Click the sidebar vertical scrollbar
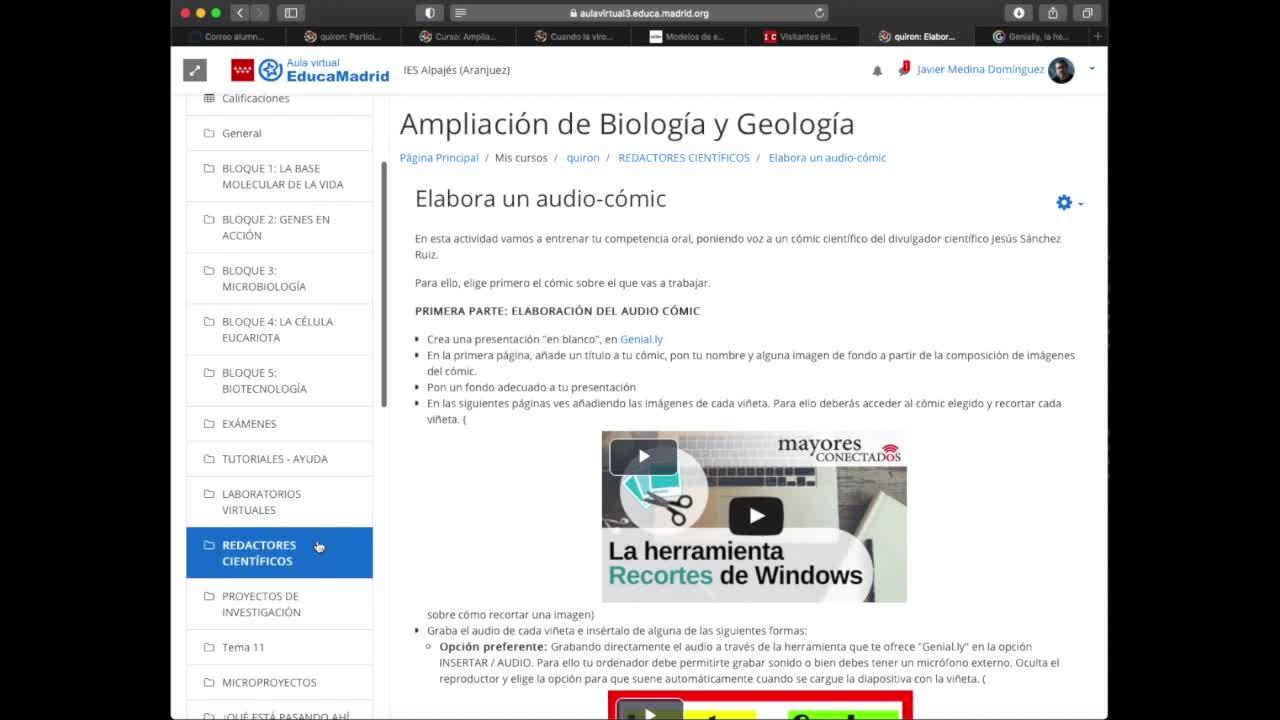Screen dimensions: 1280x720 384,284
